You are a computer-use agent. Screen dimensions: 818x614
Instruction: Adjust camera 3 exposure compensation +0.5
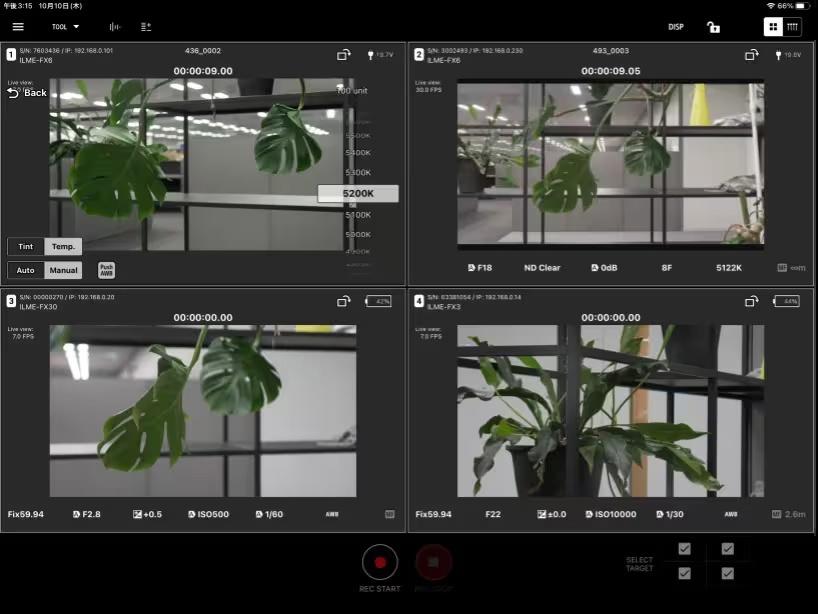[x=148, y=514]
